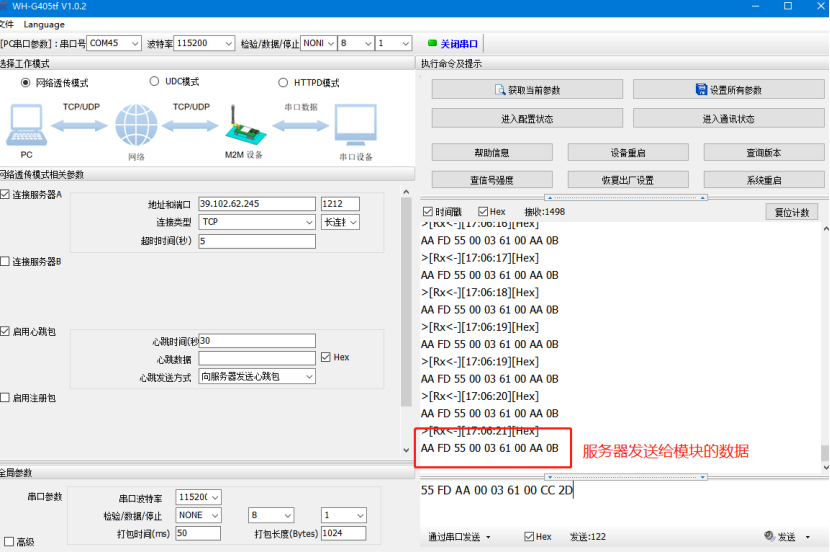Click the M2M device module icon
The height and width of the screenshot is (552, 830).
tap(241, 124)
